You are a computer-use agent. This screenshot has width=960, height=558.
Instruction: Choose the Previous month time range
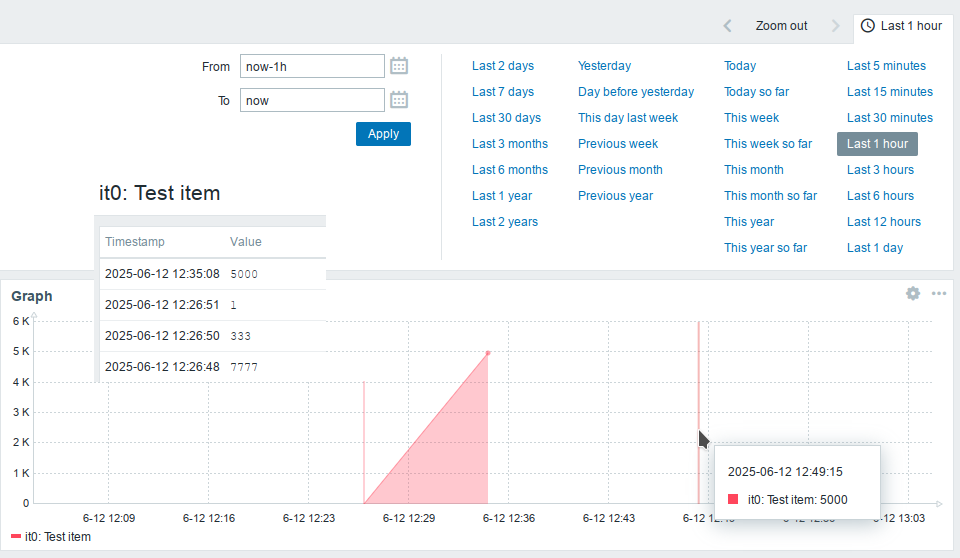(620, 170)
